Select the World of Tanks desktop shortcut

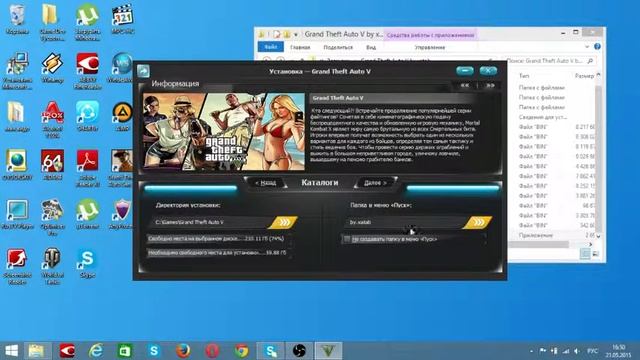pyautogui.click(x=52, y=266)
